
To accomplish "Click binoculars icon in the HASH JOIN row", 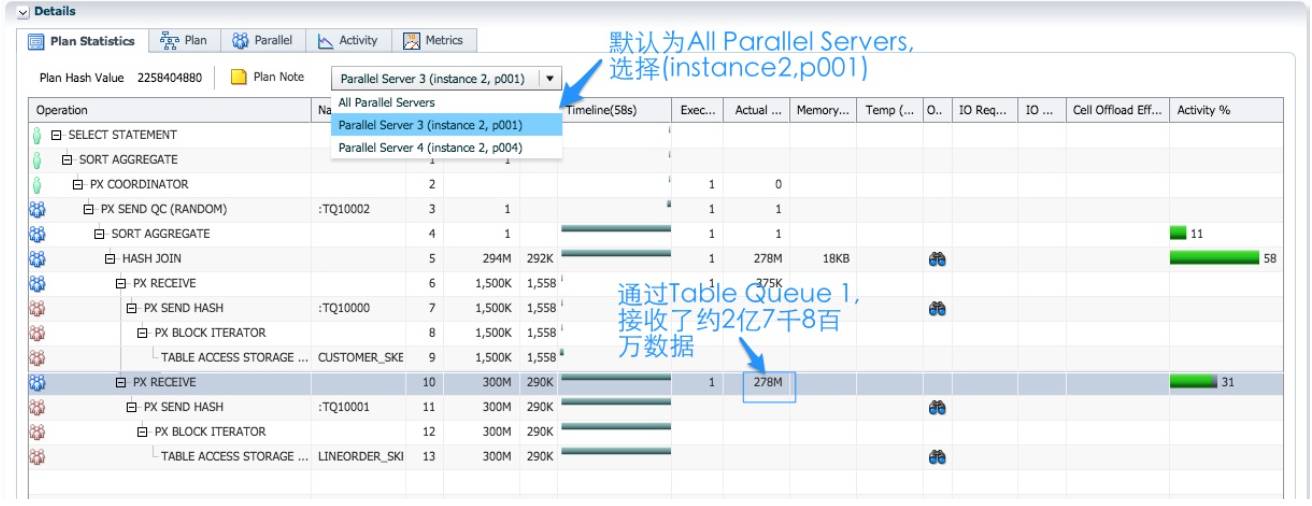I will 937,259.
